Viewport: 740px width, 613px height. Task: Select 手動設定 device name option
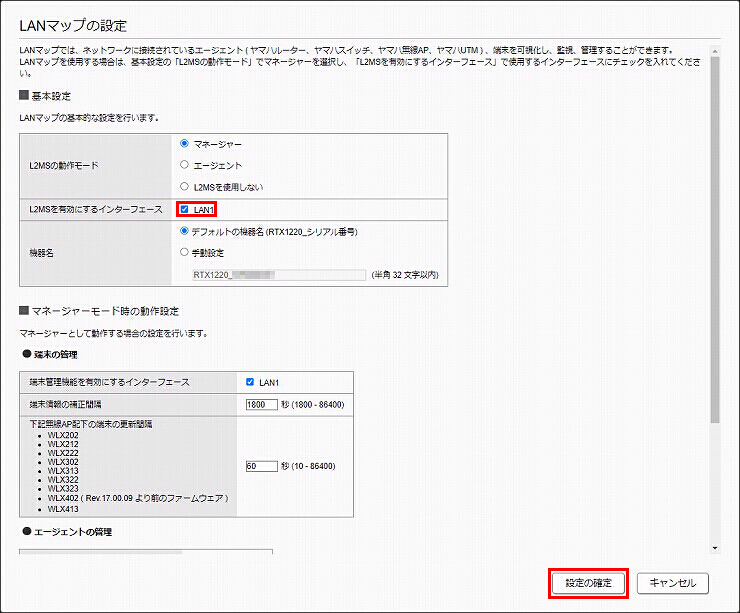pos(185,252)
